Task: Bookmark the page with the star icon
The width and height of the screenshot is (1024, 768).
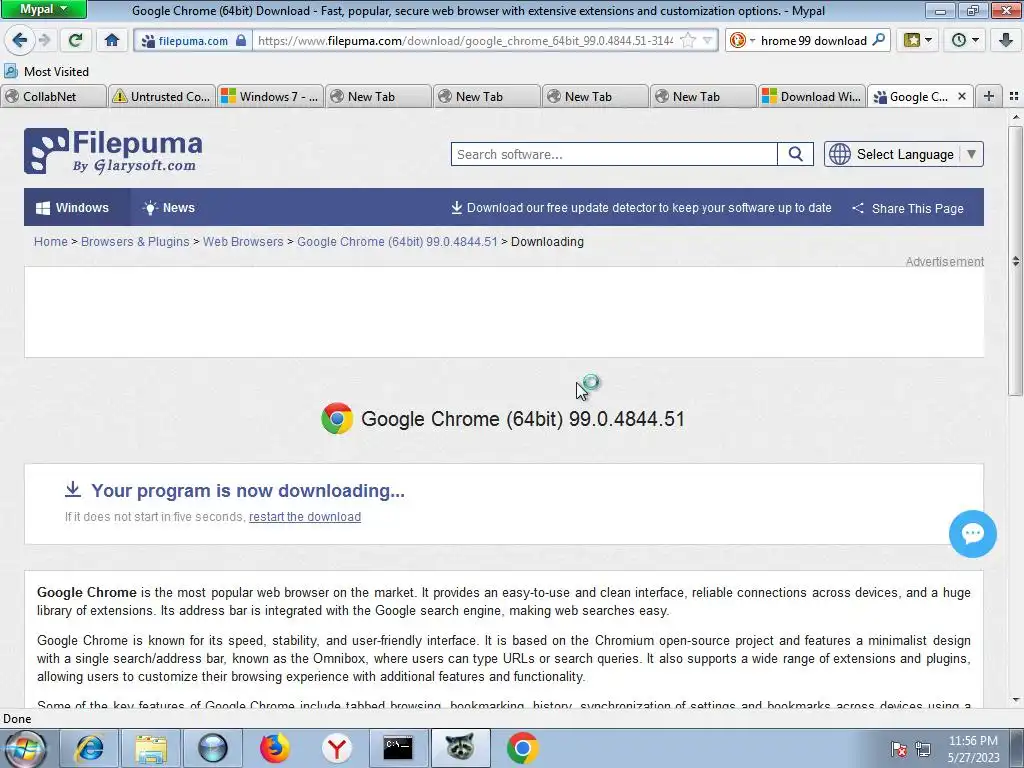Action: (688, 40)
